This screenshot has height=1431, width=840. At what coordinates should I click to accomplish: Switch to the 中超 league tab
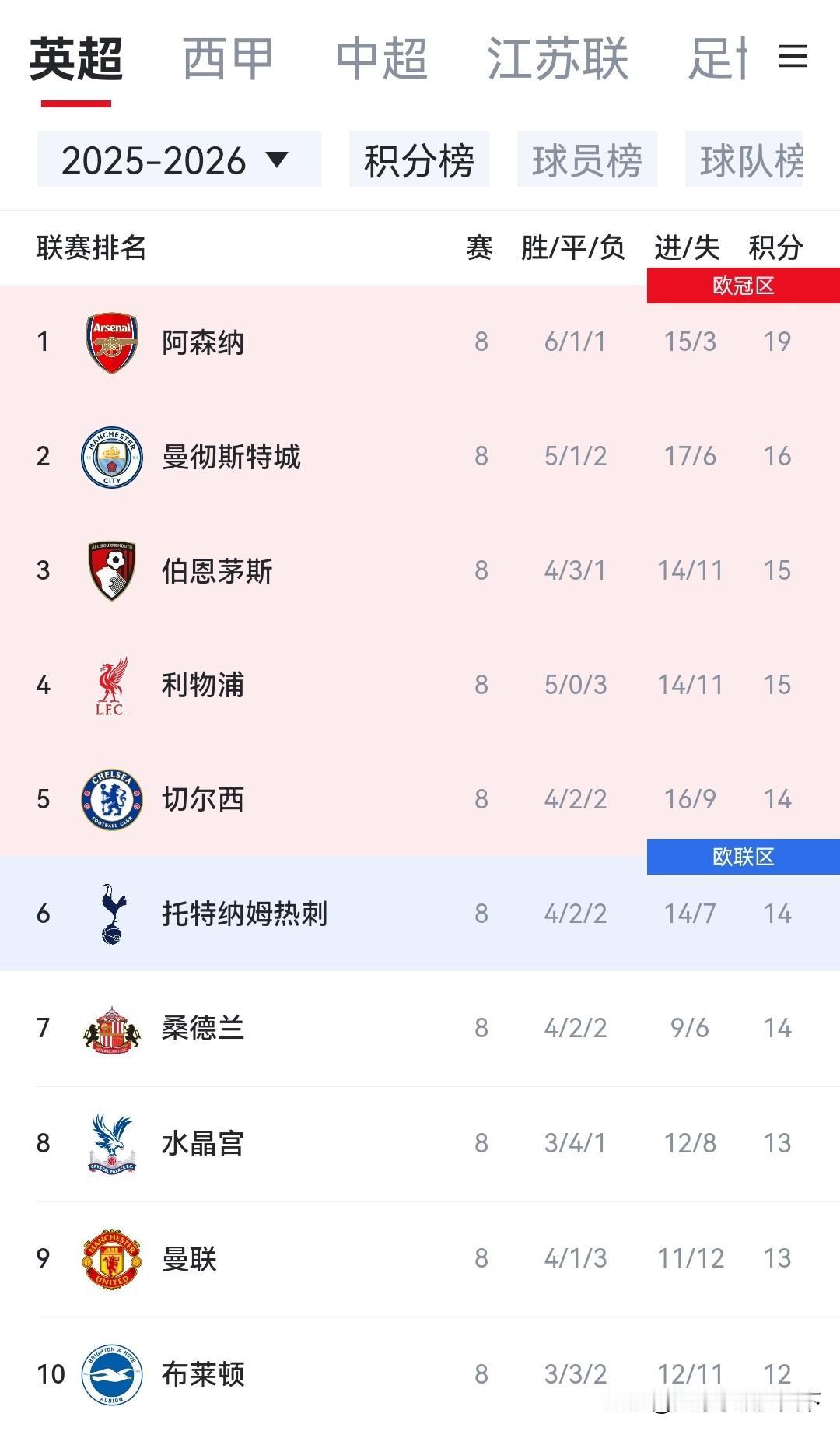(x=382, y=59)
